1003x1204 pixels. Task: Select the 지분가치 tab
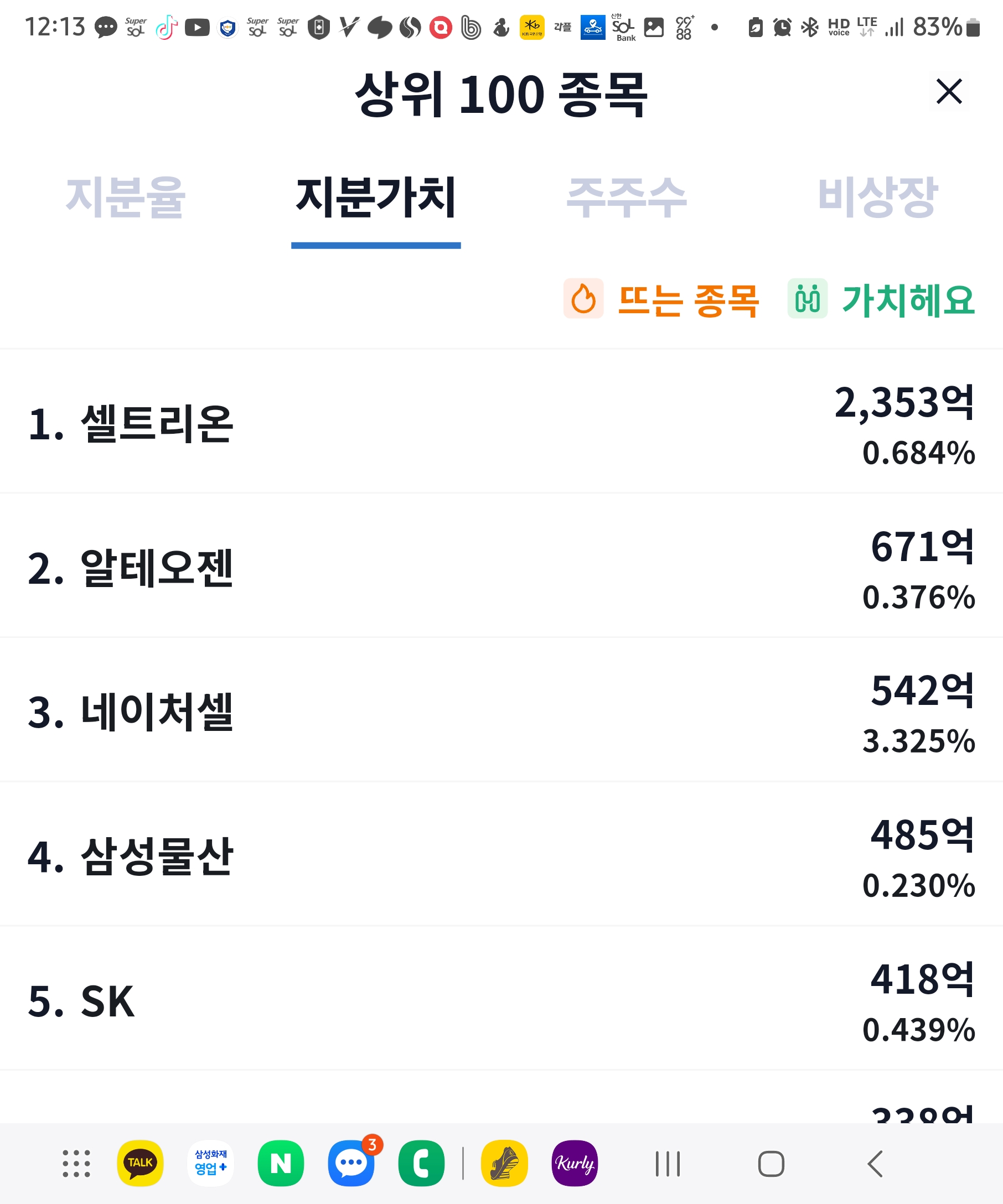point(376,197)
